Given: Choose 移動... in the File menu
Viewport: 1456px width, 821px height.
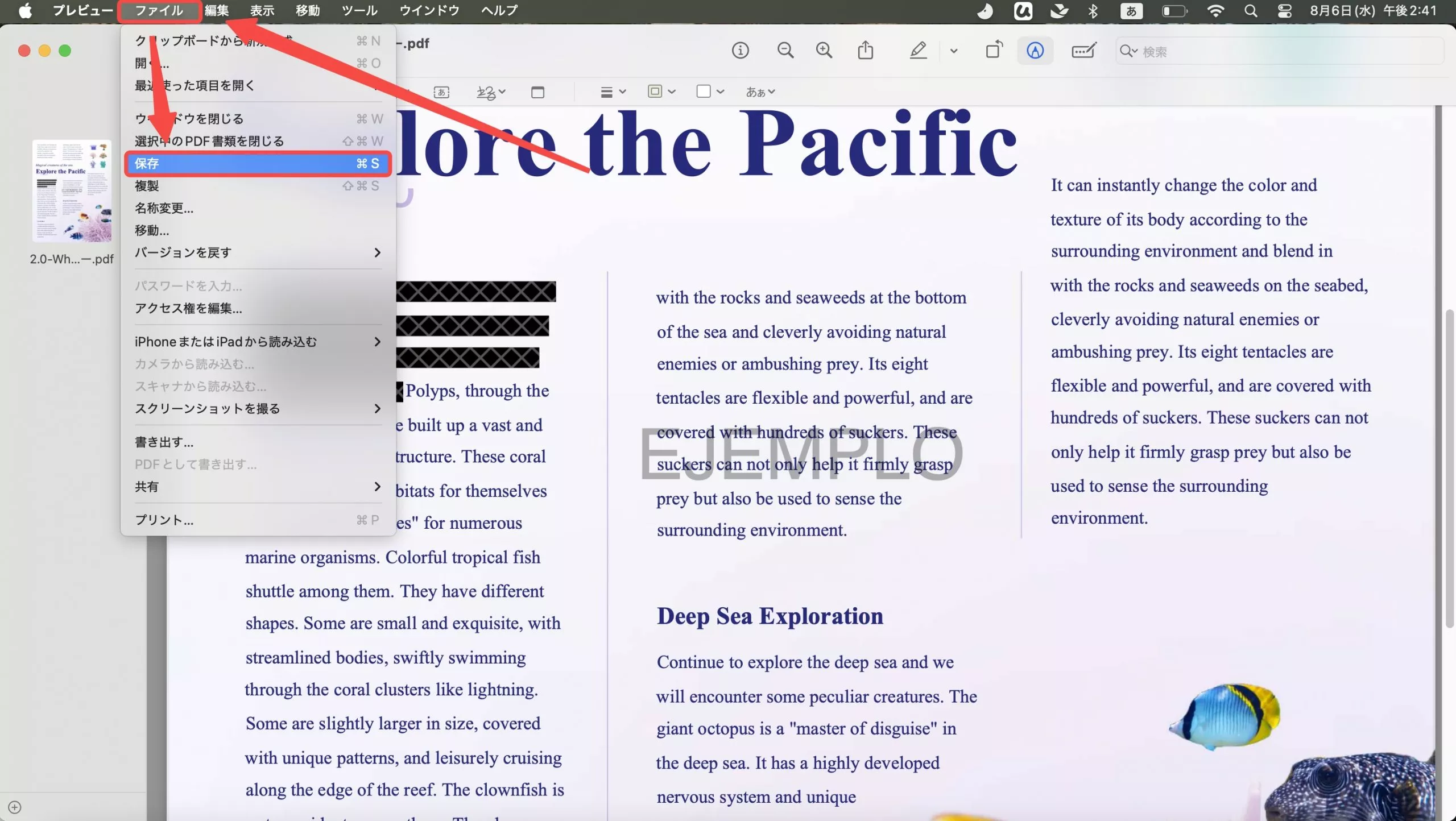Looking at the screenshot, I should point(257,230).
